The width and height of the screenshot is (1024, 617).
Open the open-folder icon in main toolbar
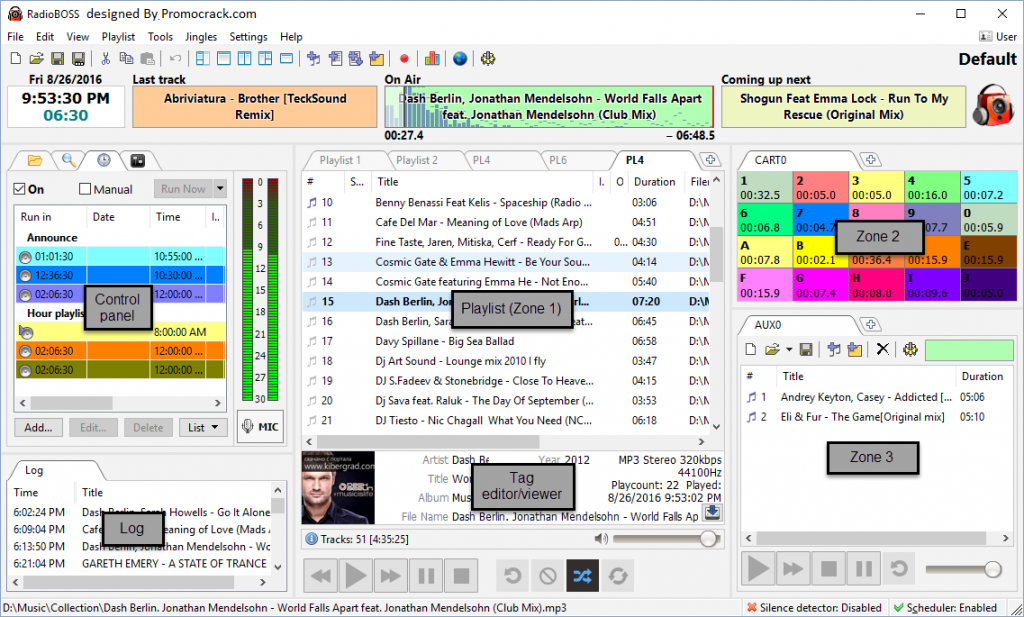click(x=37, y=59)
